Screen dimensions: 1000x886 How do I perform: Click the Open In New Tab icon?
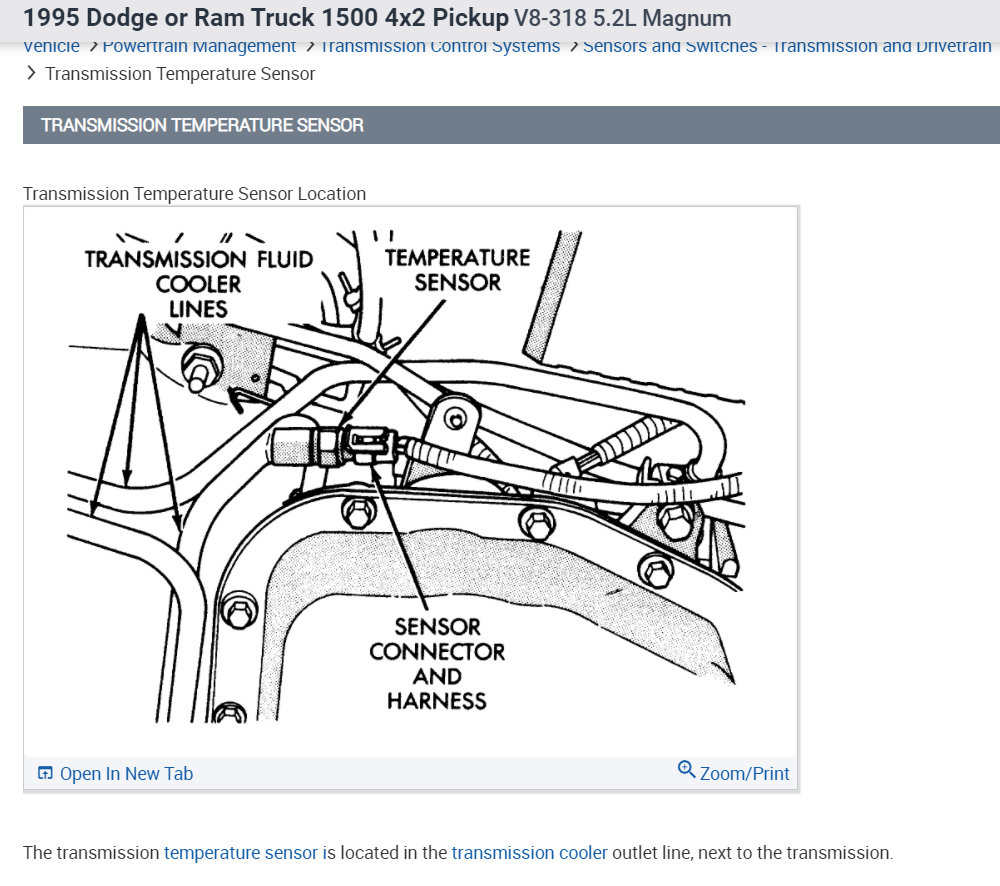[x=45, y=773]
